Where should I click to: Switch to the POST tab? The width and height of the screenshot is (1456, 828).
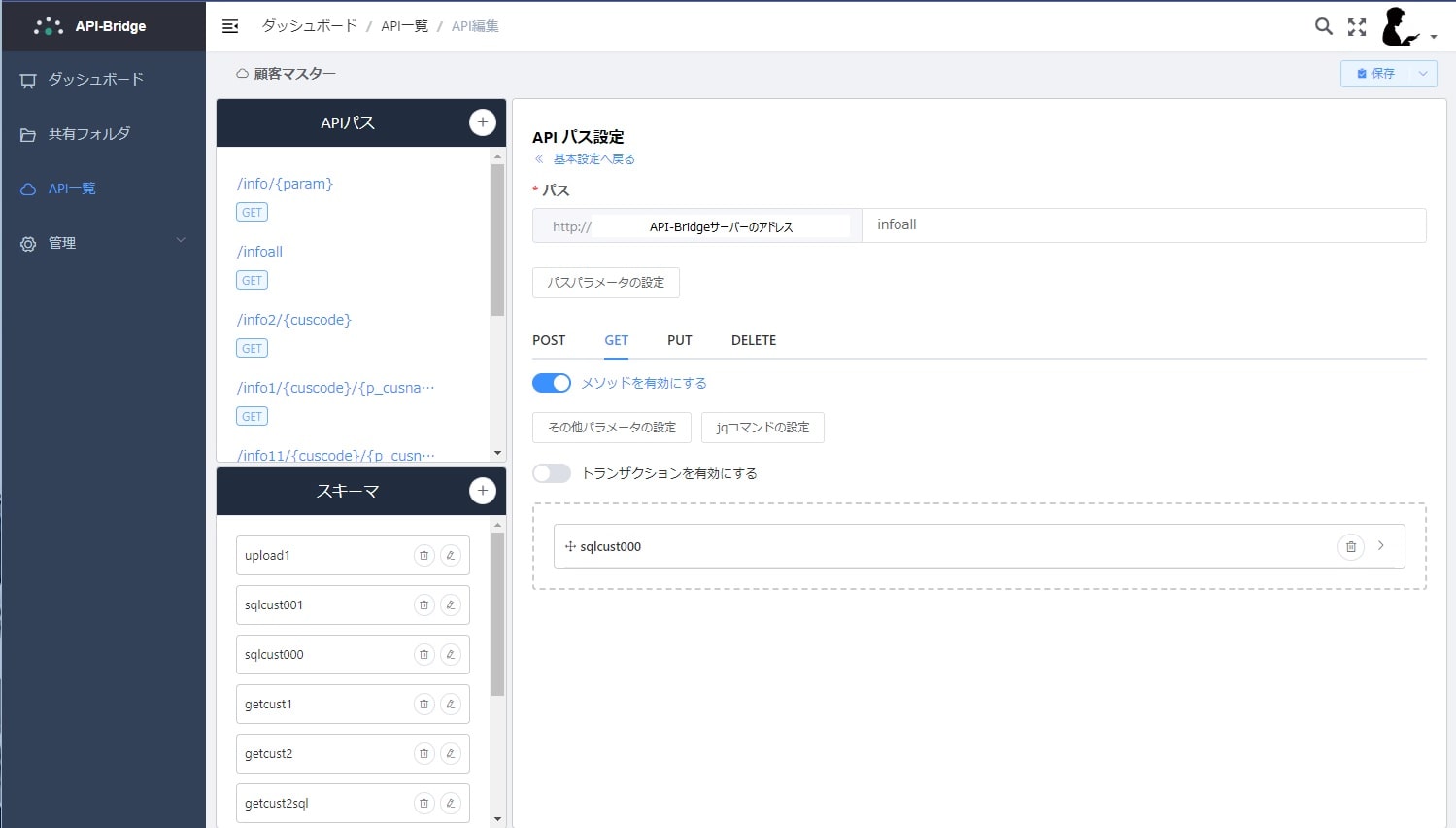point(548,340)
